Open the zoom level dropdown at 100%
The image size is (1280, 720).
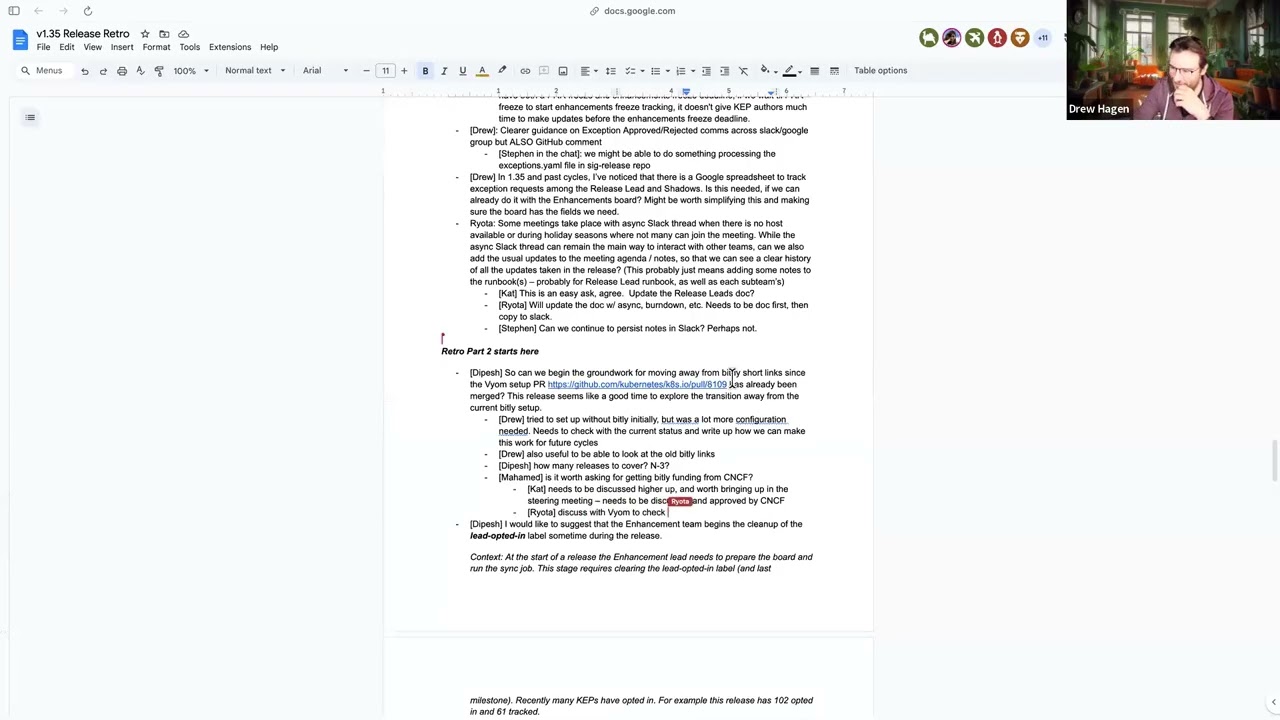(x=191, y=71)
